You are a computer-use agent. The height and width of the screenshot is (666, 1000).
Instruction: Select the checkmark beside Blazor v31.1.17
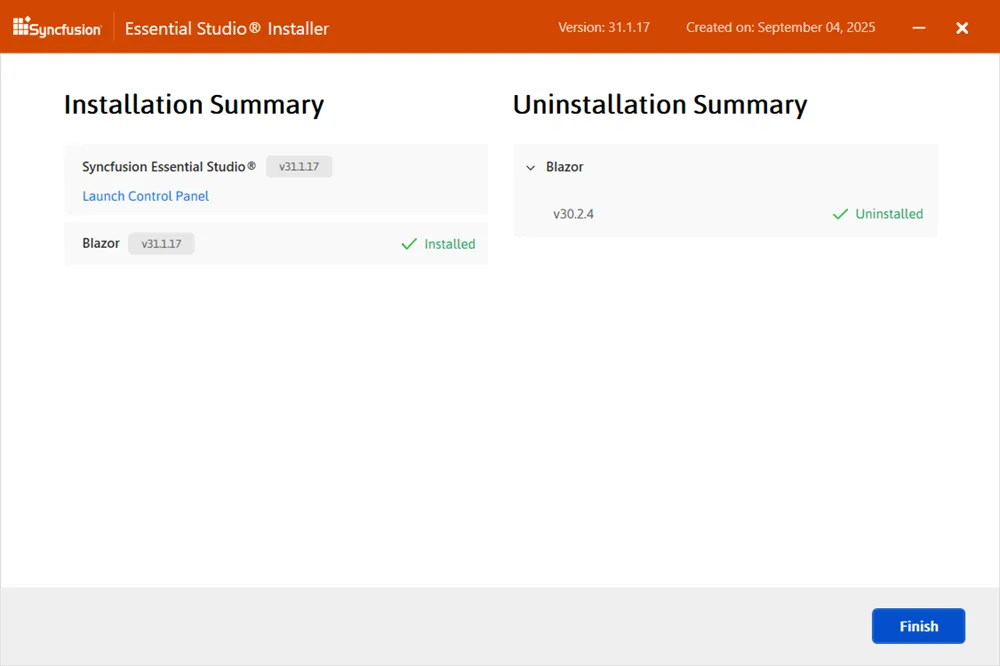tap(408, 243)
